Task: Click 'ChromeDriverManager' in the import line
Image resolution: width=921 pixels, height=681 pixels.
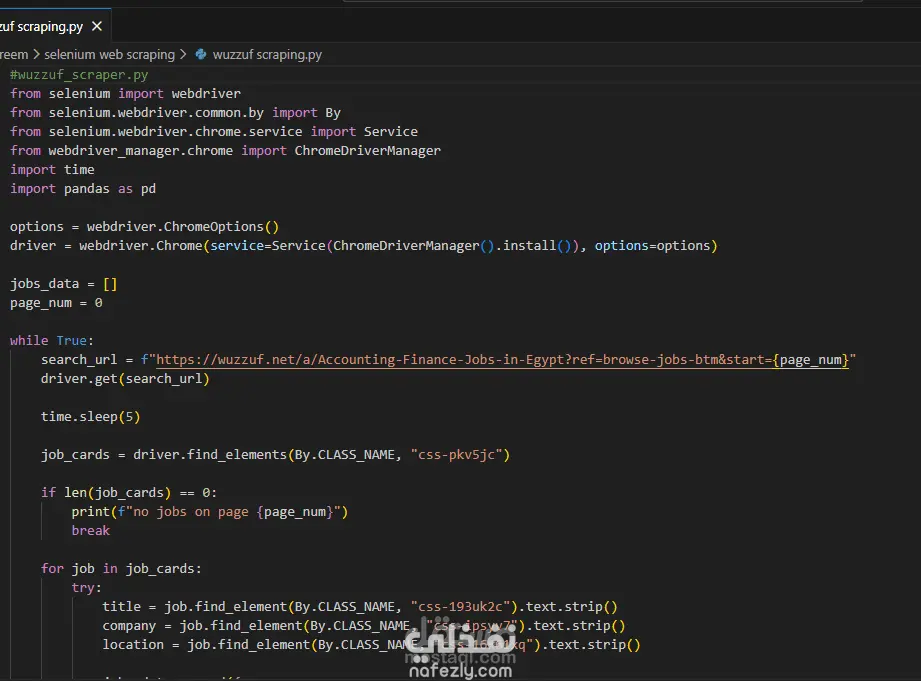Action: (368, 150)
